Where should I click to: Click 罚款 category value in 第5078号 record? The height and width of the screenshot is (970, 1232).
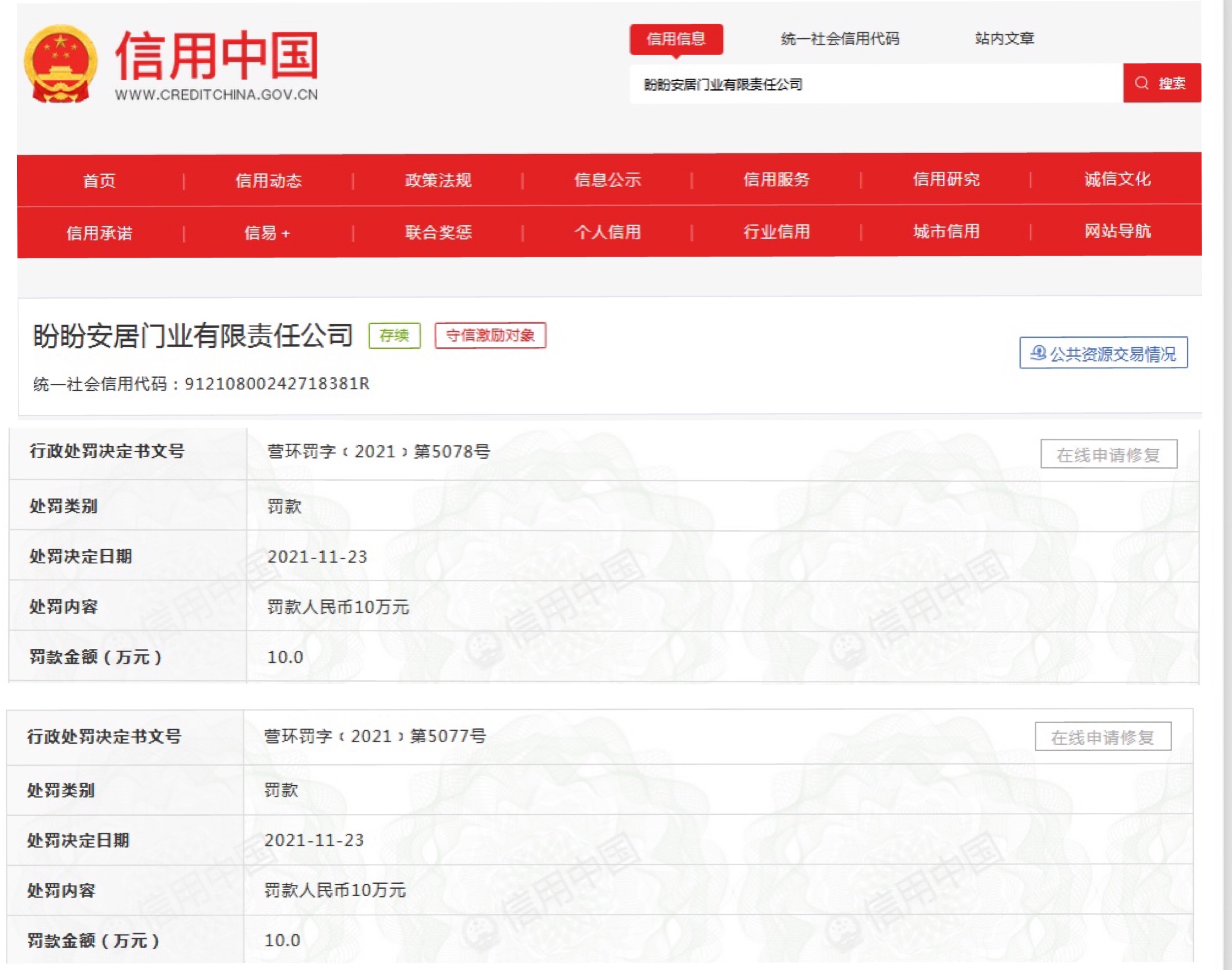point(284,506)
